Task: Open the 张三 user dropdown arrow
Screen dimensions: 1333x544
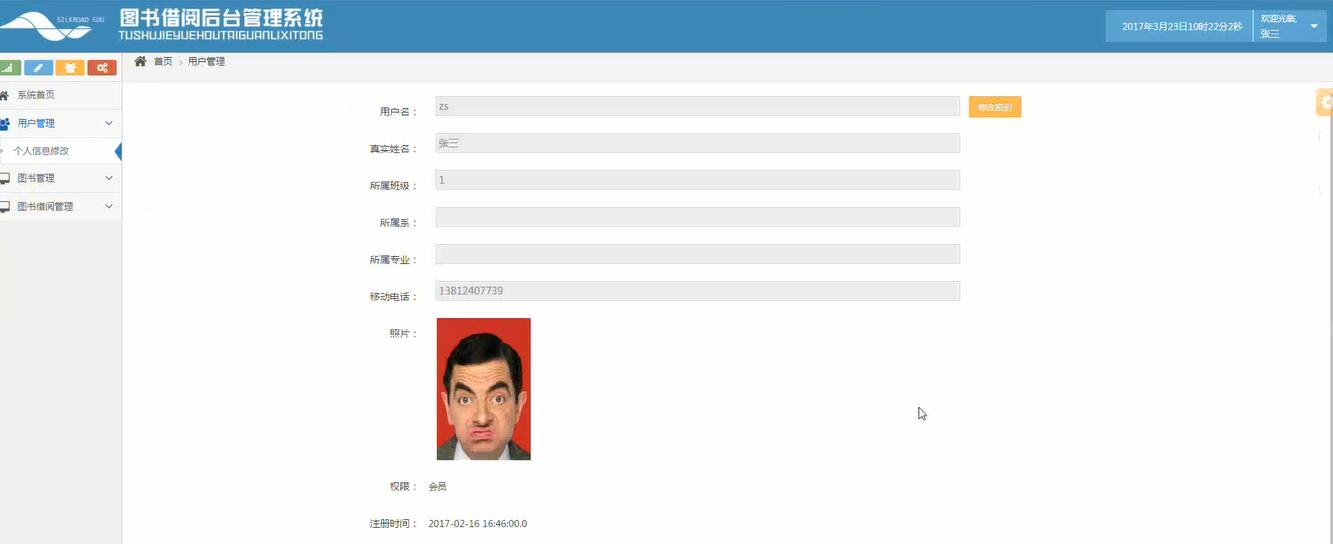Action: (x=1314, y=26)
